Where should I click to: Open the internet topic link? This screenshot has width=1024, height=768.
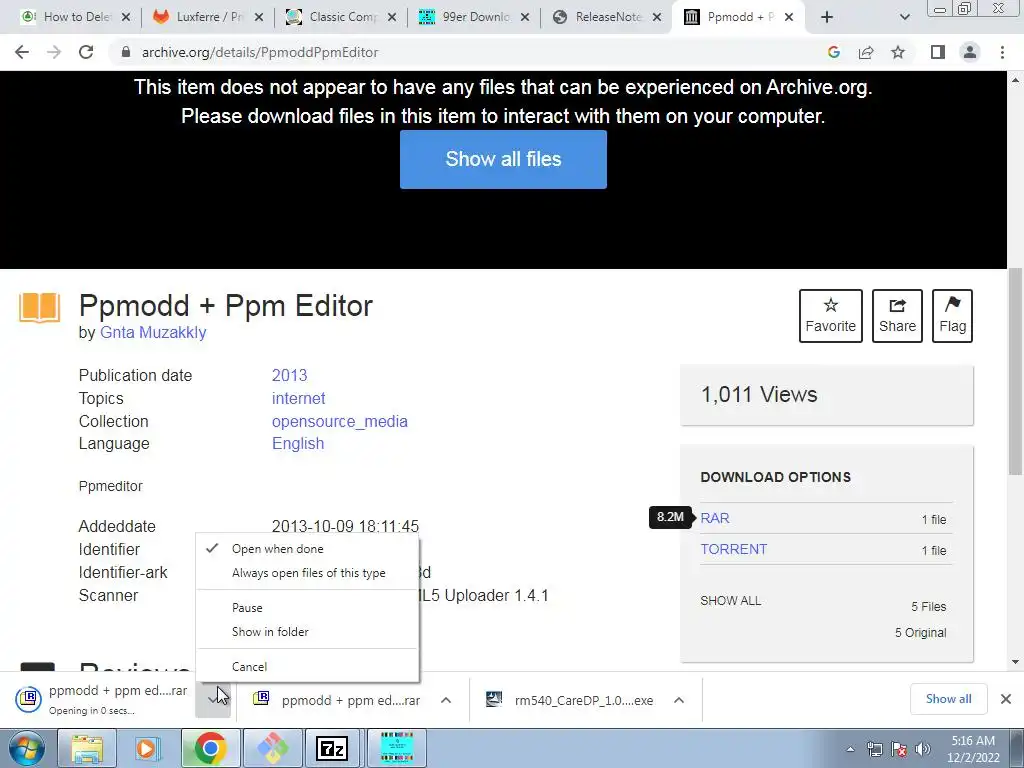click(298, 398)
